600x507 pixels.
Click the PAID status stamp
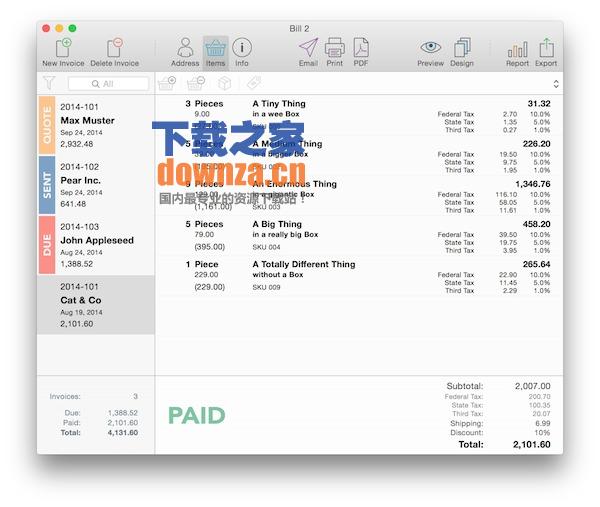[197, 416]
